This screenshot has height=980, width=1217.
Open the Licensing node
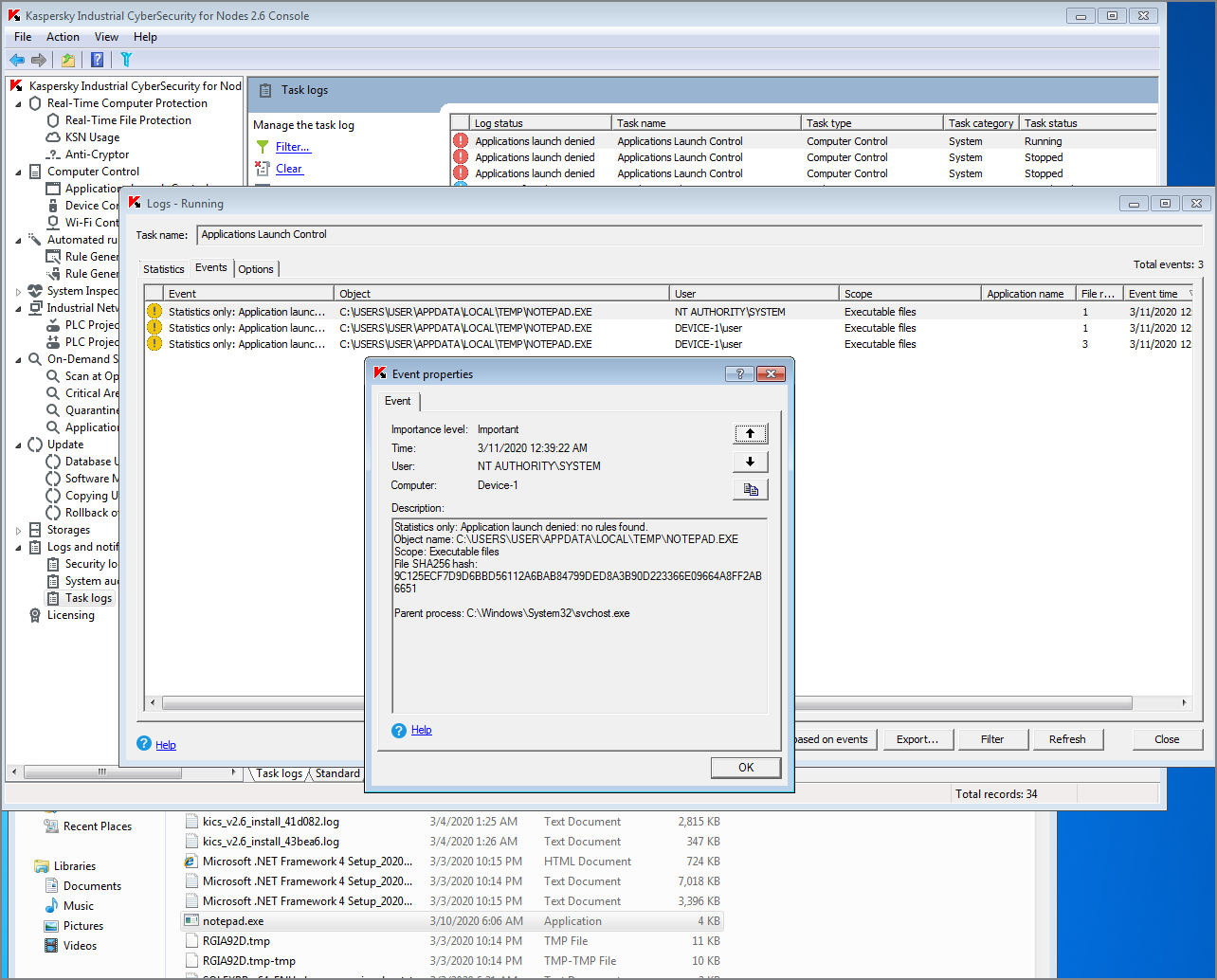click(71, 615)
